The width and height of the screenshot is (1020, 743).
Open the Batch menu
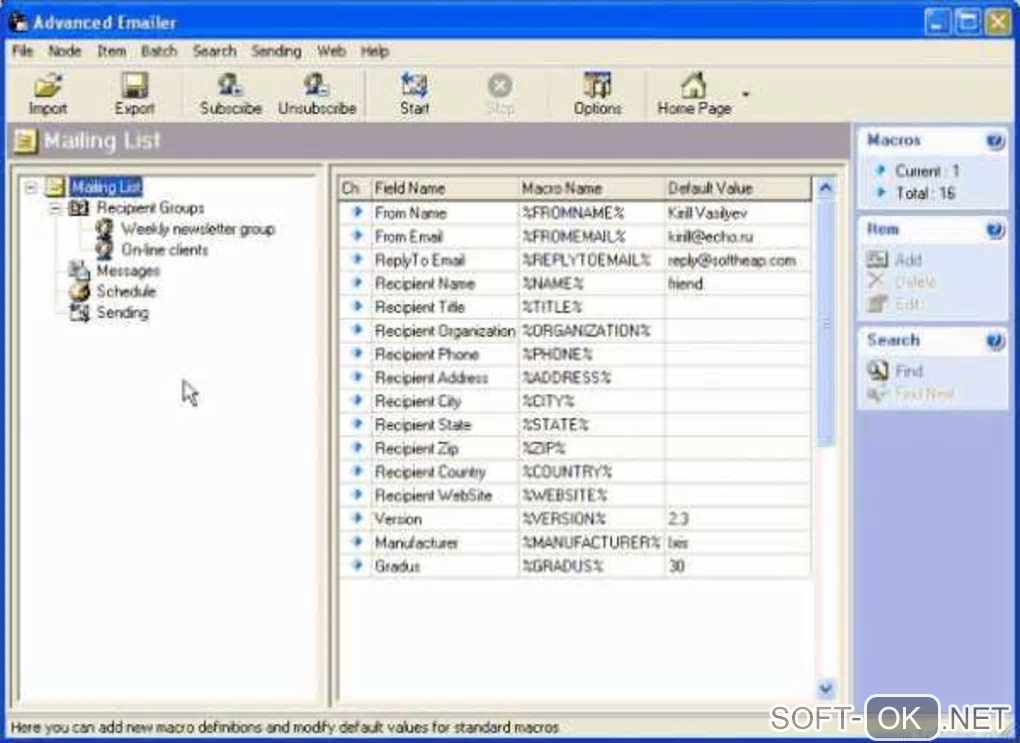(159, 51)
